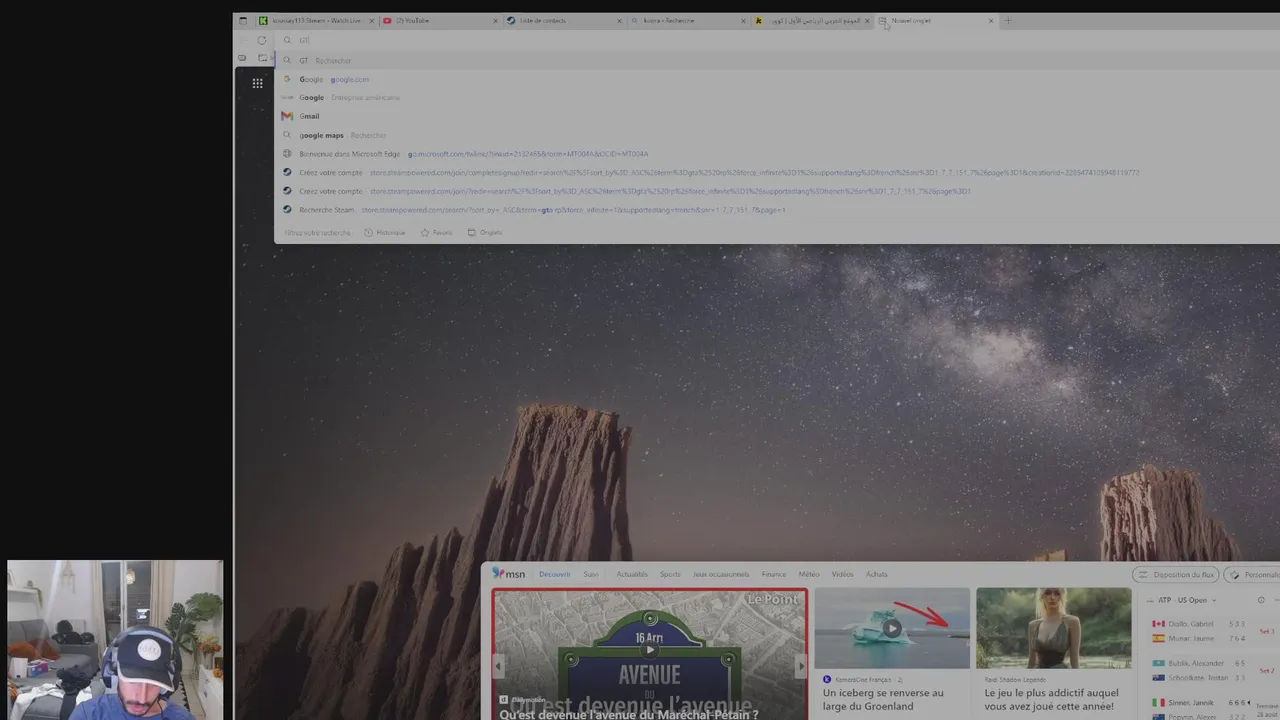Image resolution: width=1280 pixels, height=720 pixels.
Task: Open the iceberg Groenland article headline
Action: [x=883, y=699]
